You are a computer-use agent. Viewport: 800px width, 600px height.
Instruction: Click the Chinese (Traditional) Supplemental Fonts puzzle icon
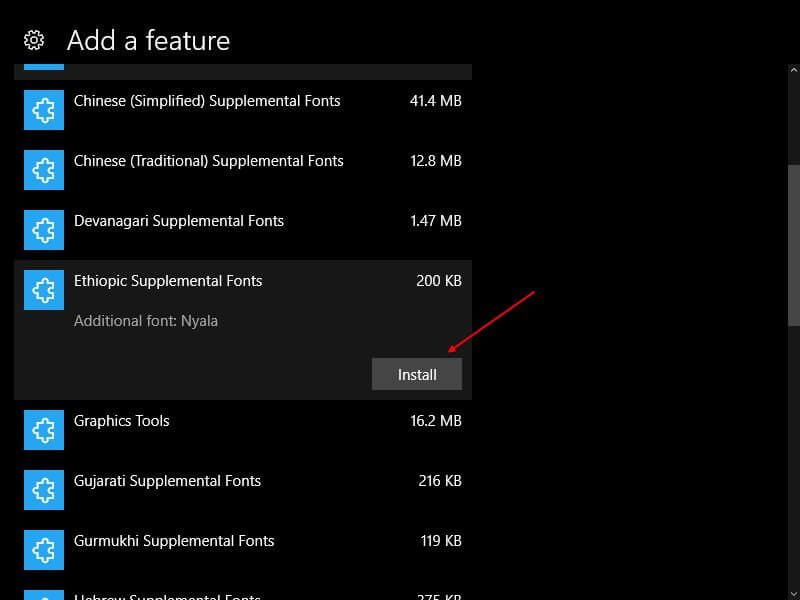pos(44,170)
